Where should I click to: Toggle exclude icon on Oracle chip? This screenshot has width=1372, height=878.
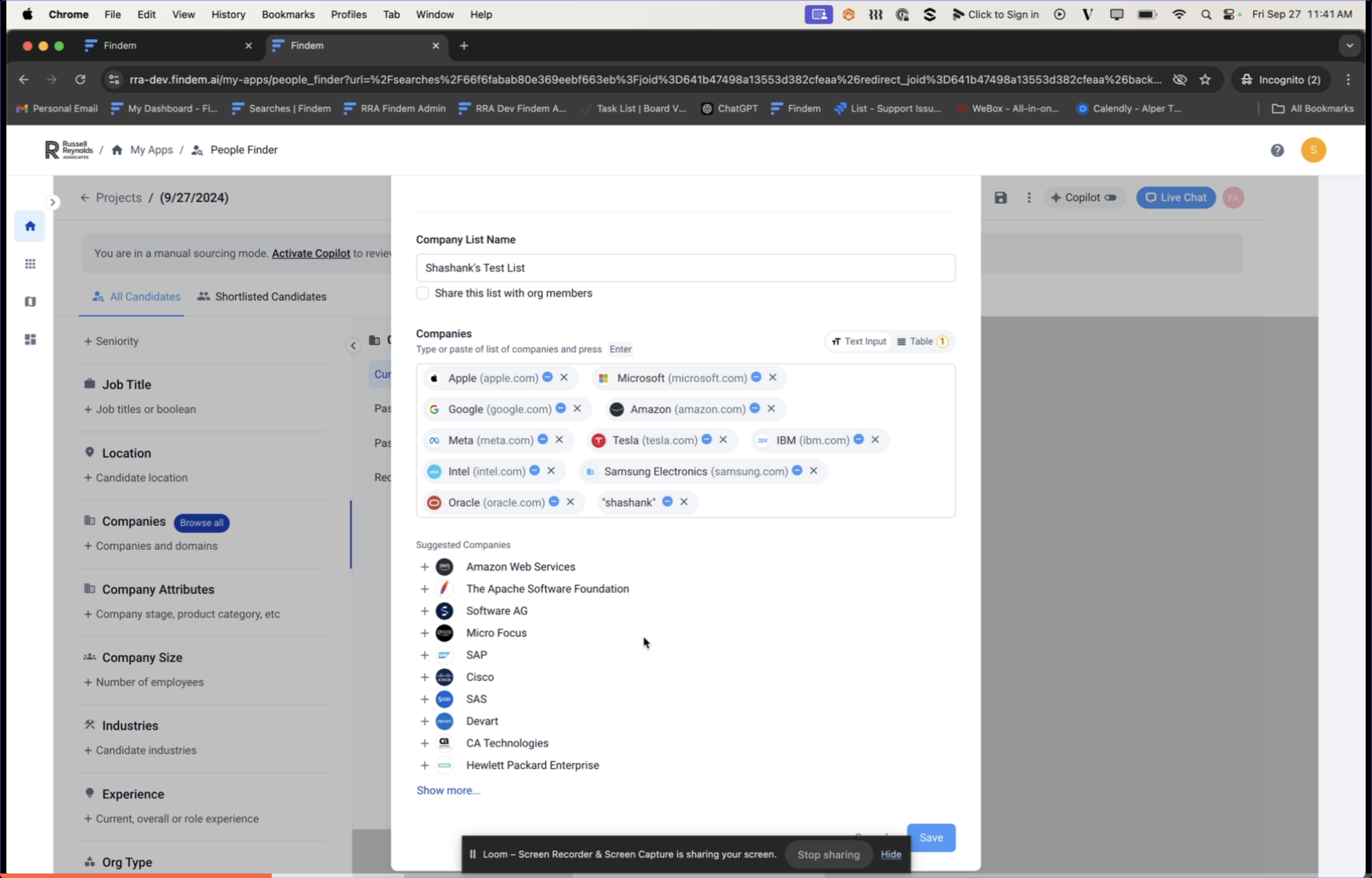click(x=554, y=502)
